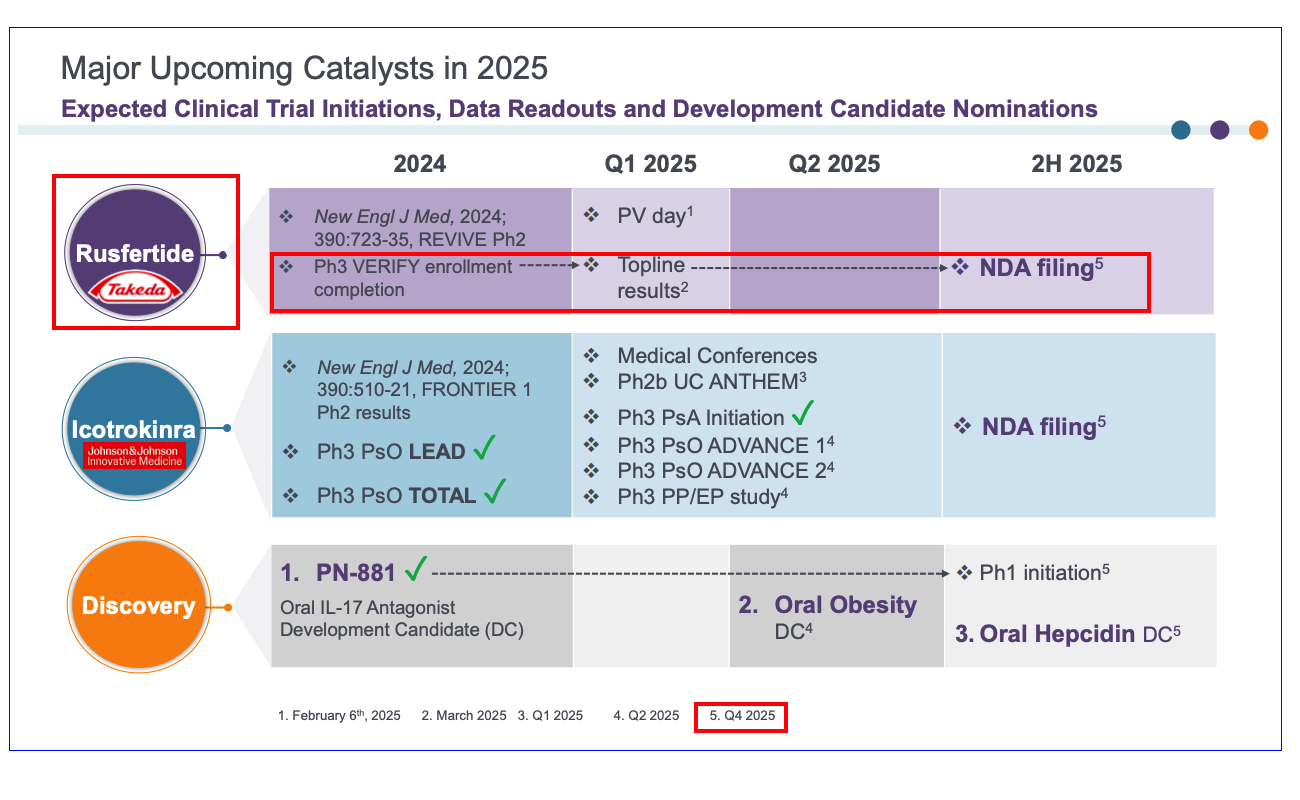Viewport: 1300px width, 800px height.
Task: Click the 2024 column header
Action: point(420,163)
